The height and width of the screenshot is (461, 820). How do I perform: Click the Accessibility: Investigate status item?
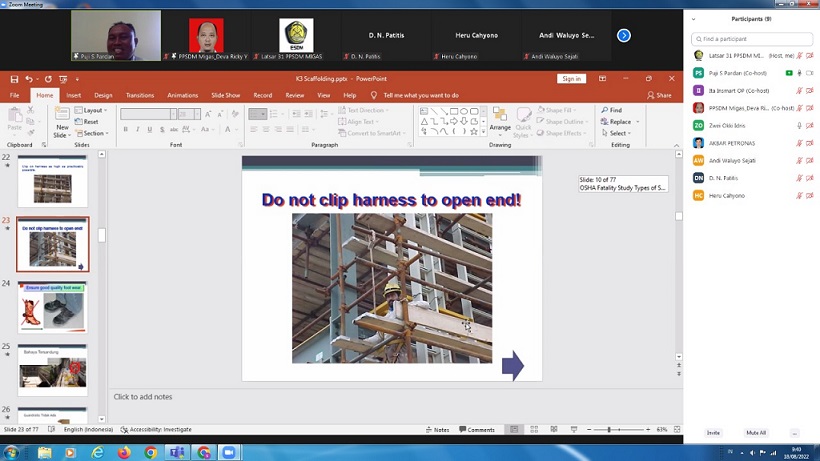[x=156, y=429]
